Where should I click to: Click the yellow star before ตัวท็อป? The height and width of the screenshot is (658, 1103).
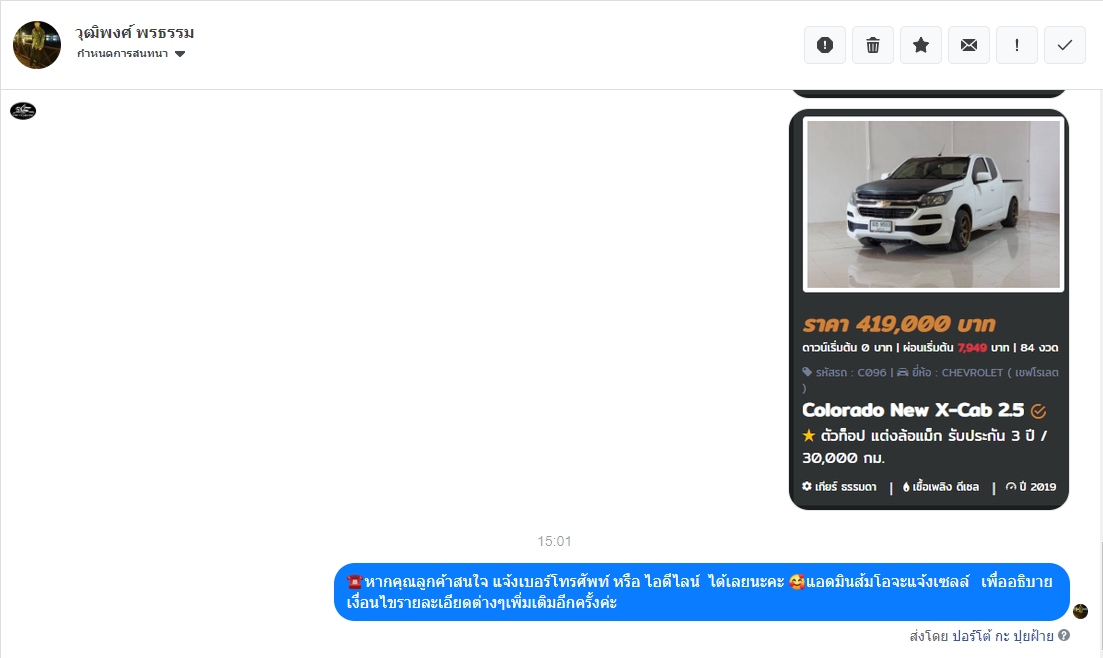pyautogui.click(x=809, y=436)
